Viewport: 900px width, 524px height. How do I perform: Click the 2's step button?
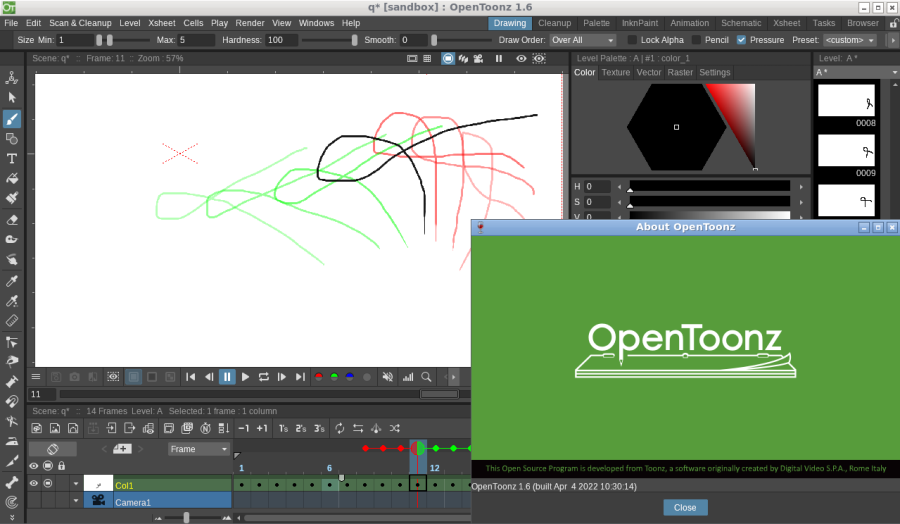pyautogui.click(x=301, y=428)
